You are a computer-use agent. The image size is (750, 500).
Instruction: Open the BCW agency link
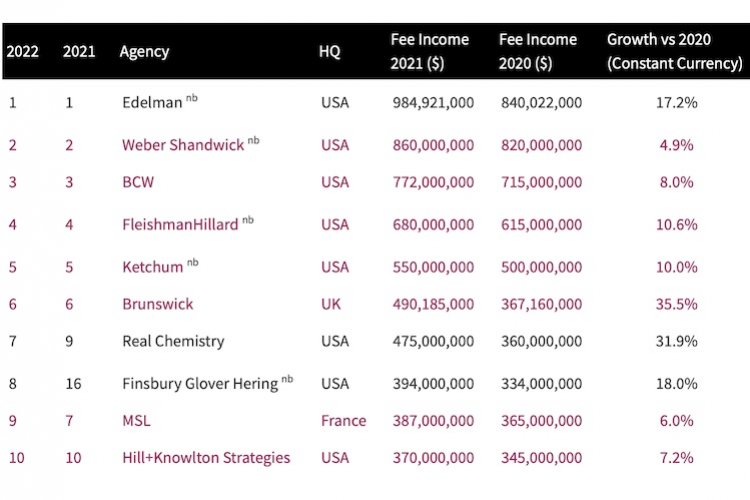[138, 182]
